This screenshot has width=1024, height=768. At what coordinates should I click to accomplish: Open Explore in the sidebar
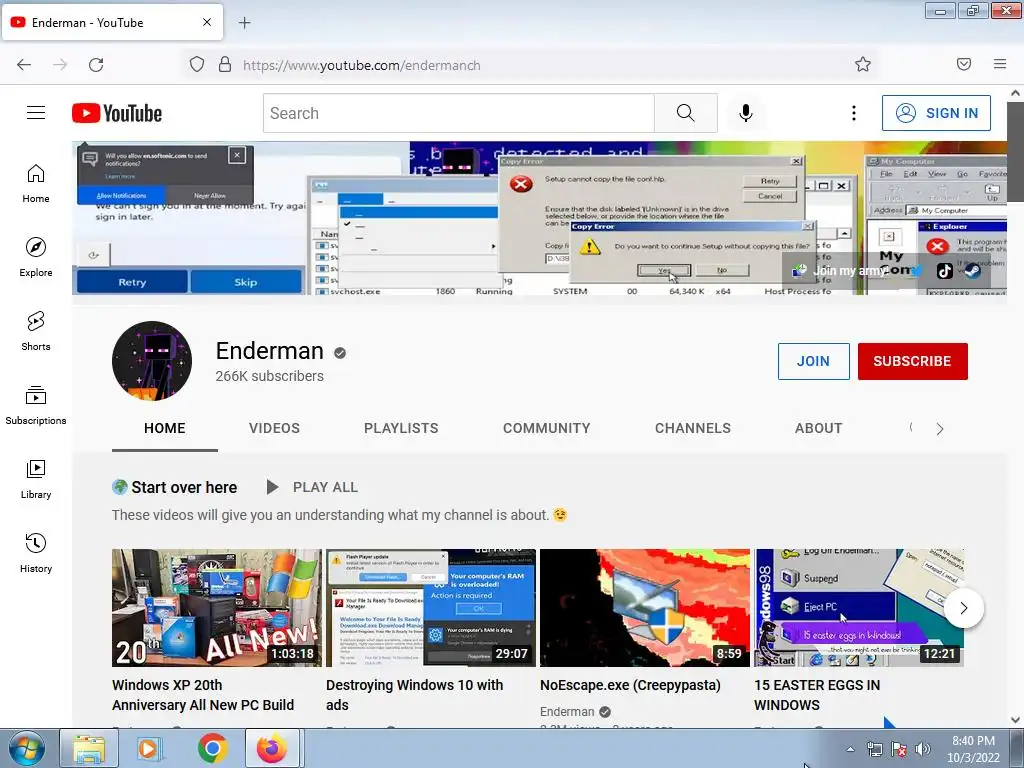coord(36,257)
